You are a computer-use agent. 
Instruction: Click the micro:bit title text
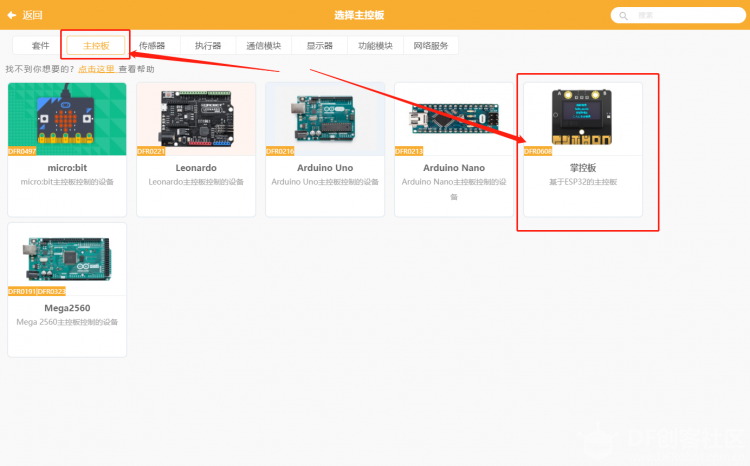pyautogui.click(x=67, y=168)
